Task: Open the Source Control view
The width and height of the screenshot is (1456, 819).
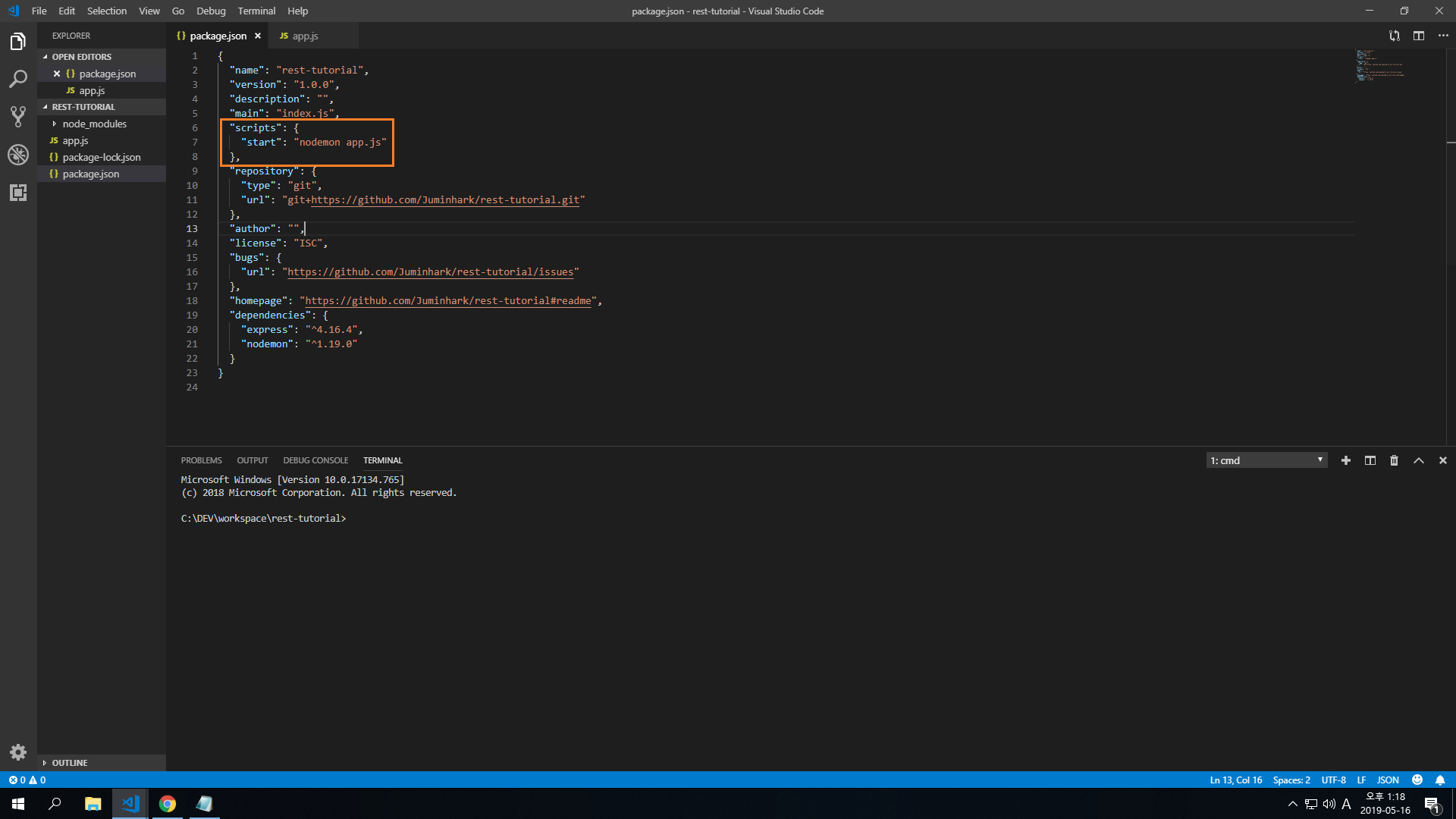Action: click(x=18, y=117)
